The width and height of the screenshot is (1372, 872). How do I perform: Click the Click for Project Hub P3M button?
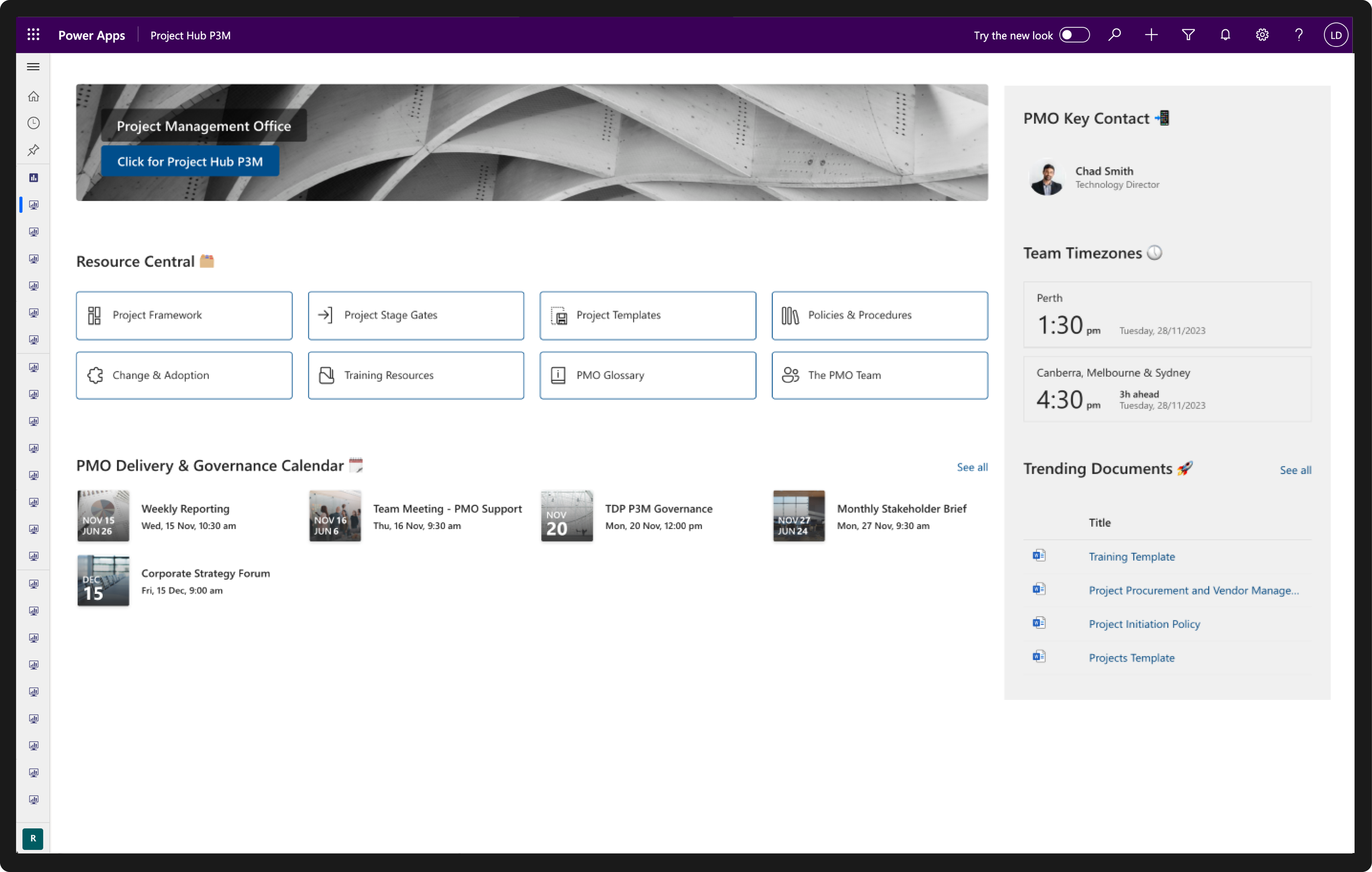(x=190, y=161)
